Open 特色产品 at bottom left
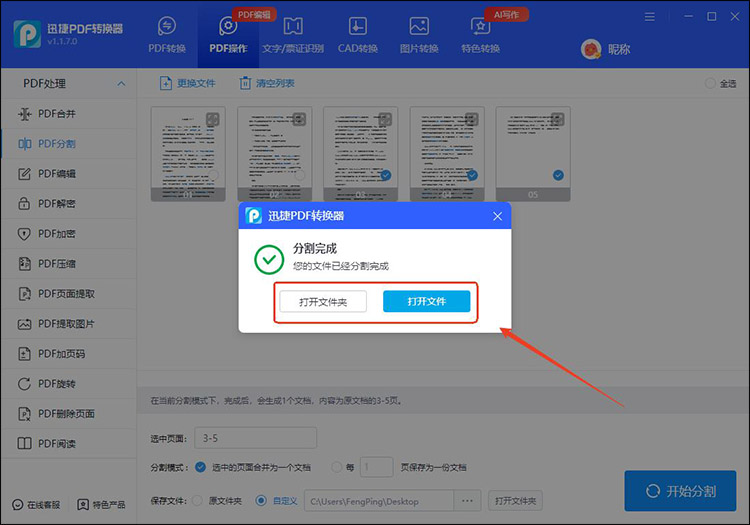The height and width of the screenshot is (525, 750). 101,505
